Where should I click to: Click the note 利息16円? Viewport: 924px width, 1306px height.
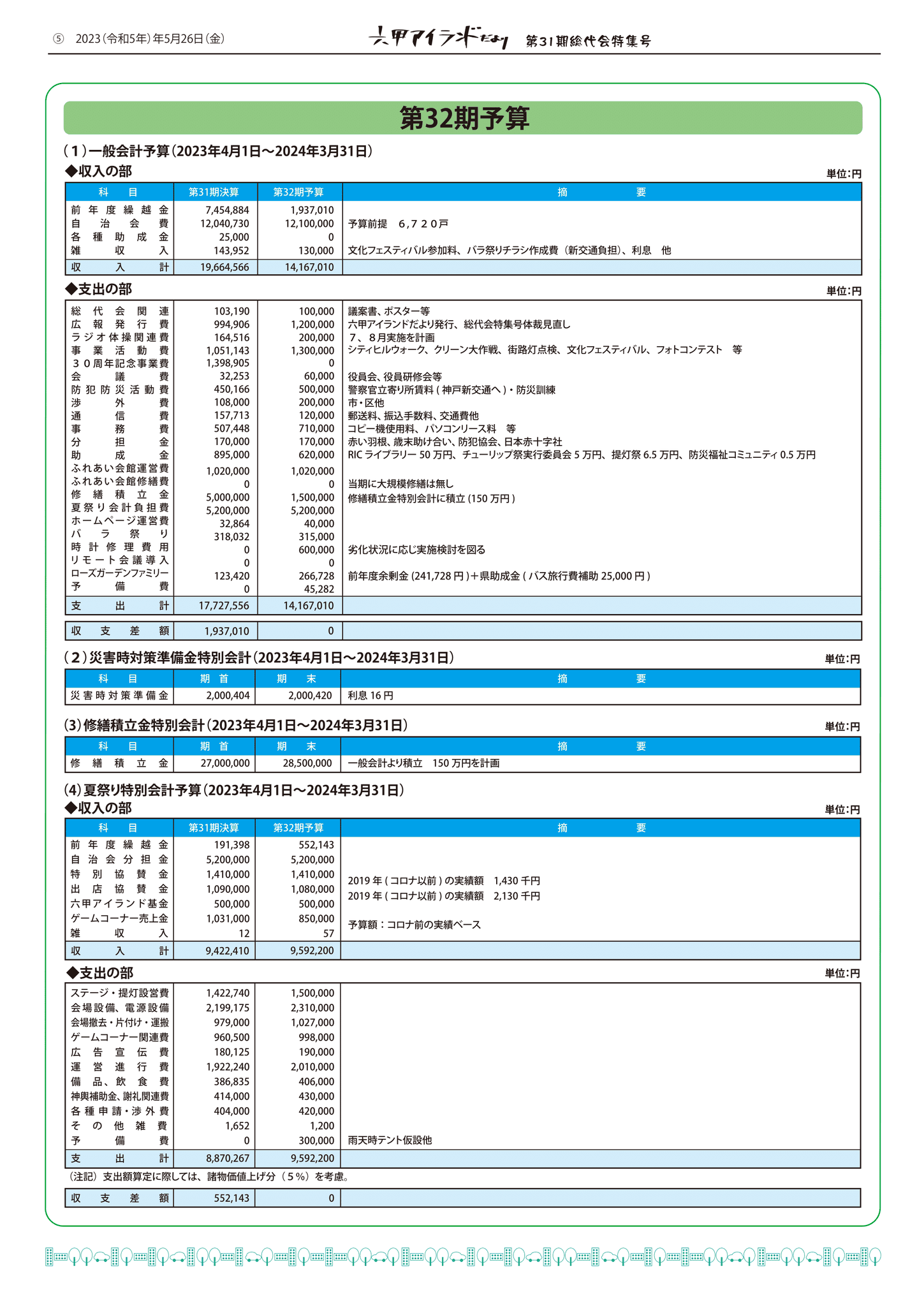point(370,696)
